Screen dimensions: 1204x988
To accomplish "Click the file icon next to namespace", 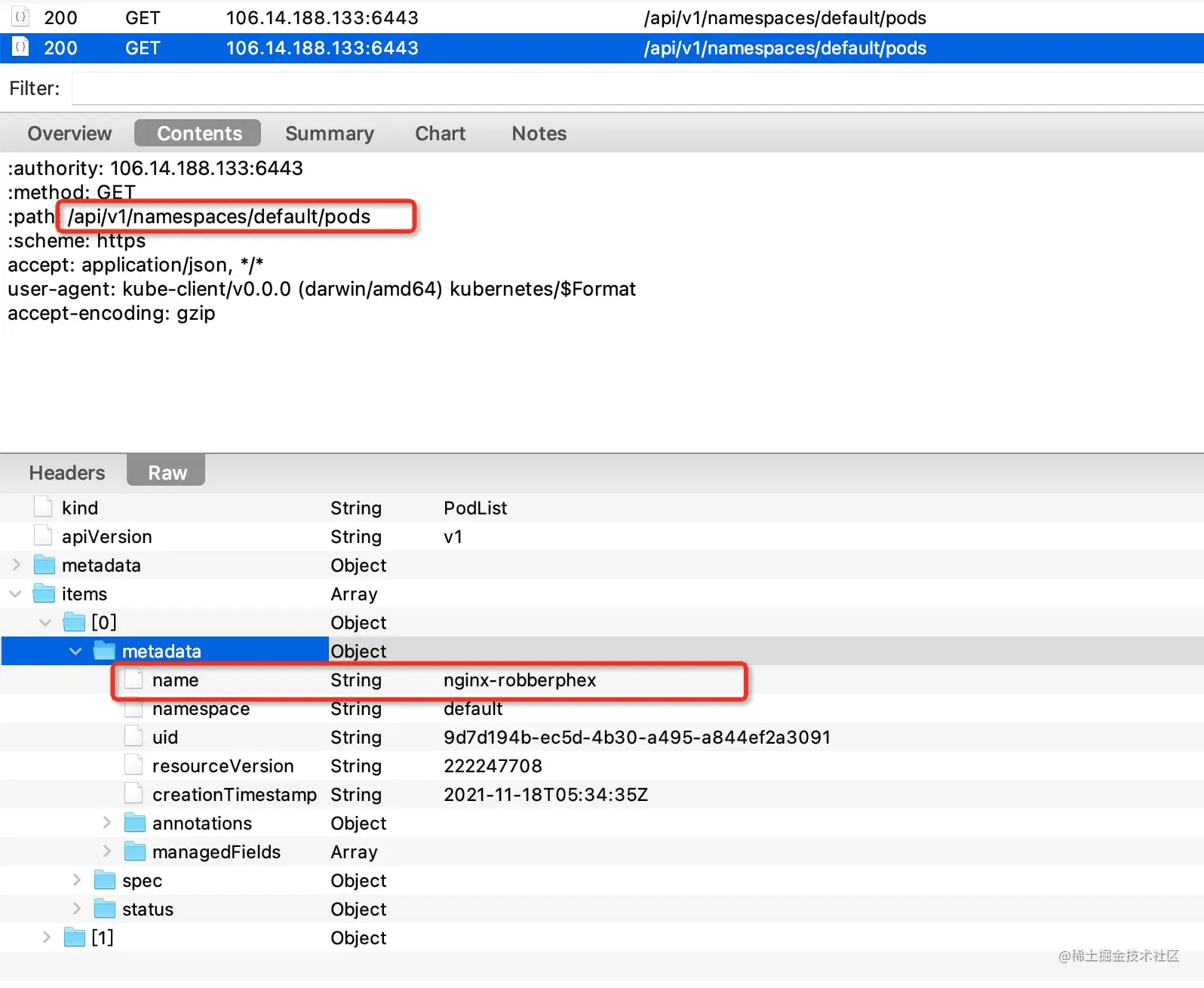I will (134, 709).
